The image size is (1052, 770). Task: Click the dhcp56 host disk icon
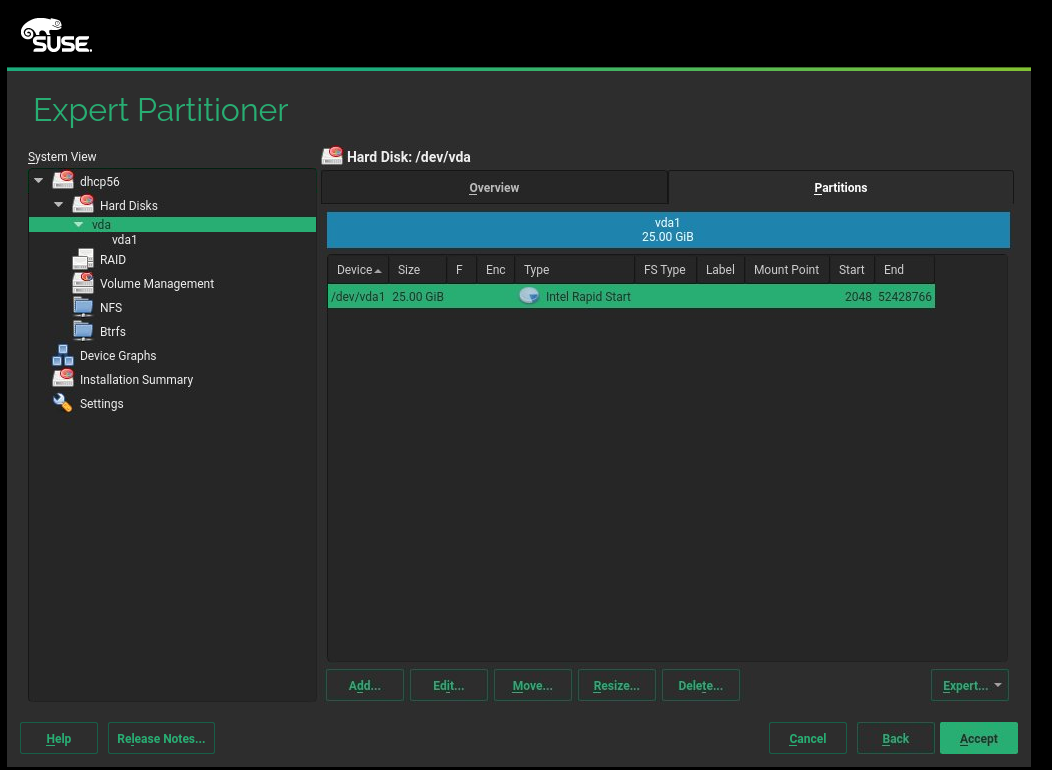(x=63, y=181)
